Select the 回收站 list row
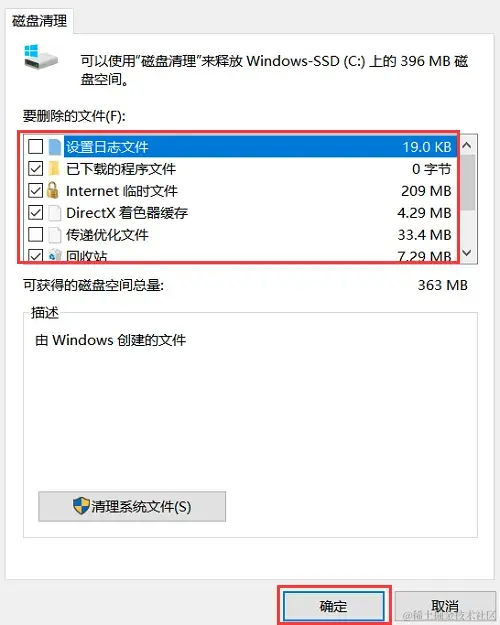The height and width of the screenshot is (625, 500). pyautogui.click(x=240, y=255)
